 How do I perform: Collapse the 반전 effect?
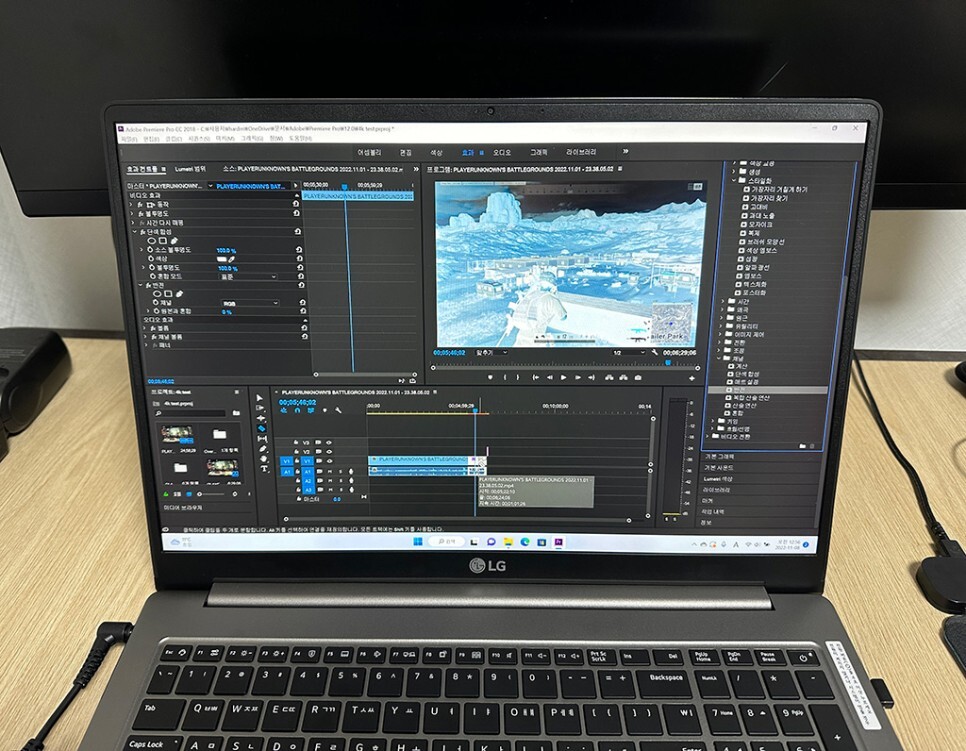pyautogui.click(x=140, y=286)
